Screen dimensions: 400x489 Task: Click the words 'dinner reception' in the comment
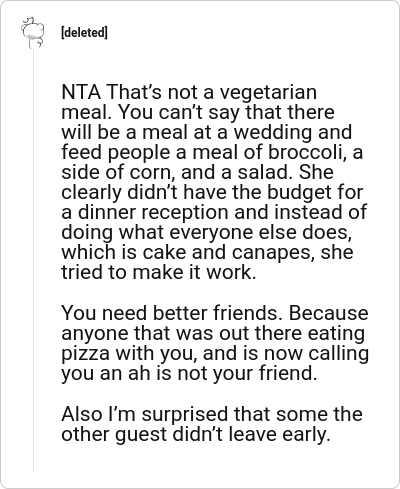tap(173, 213)
